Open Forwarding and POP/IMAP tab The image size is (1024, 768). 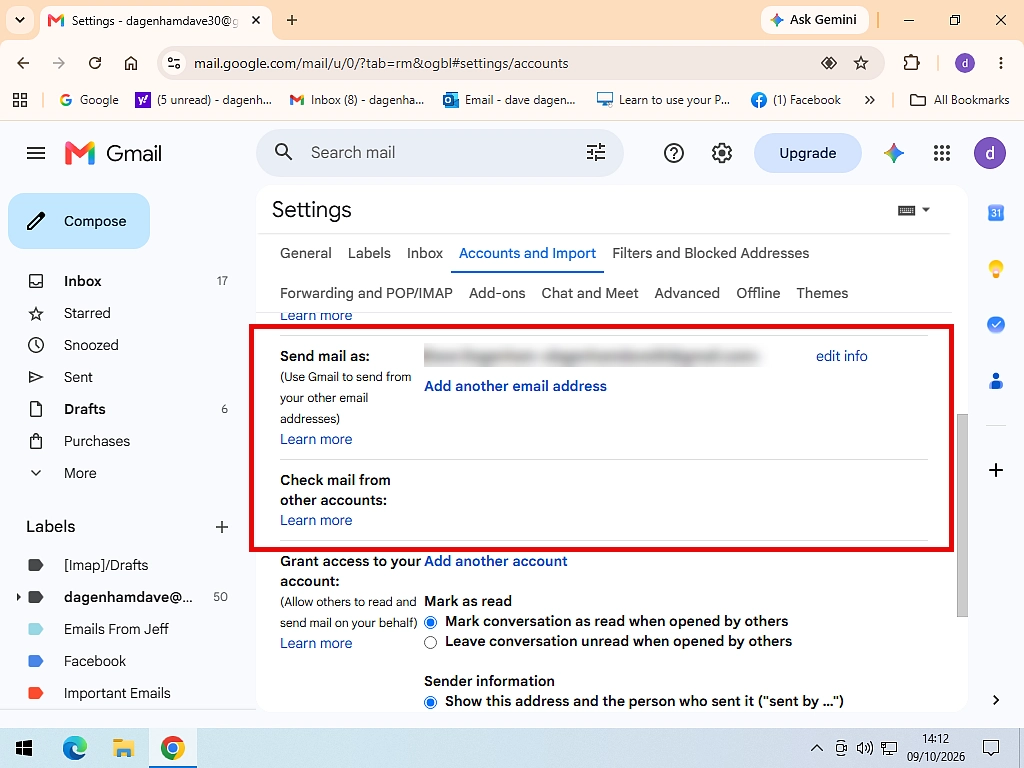click(366, 293)
